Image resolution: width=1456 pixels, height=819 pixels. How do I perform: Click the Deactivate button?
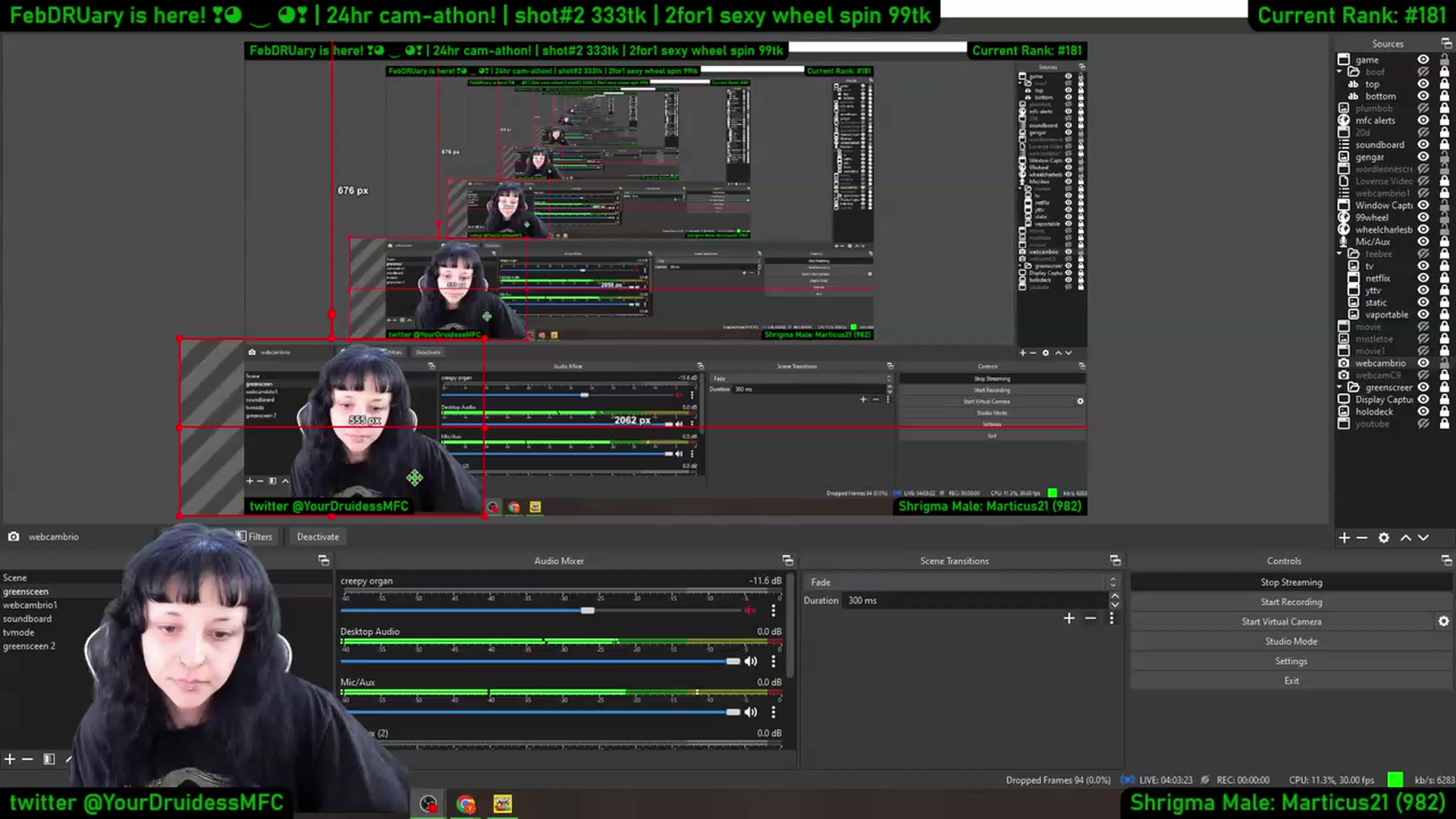tap(318, 537)
